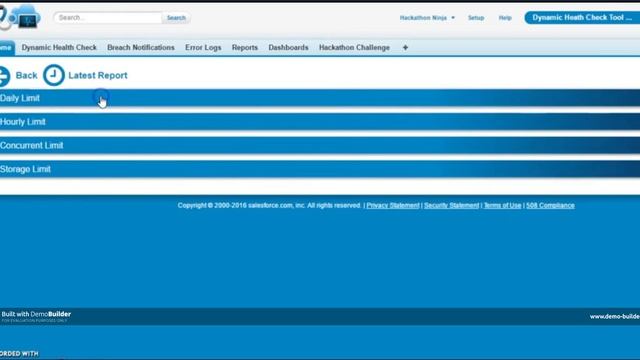Select the Dashboards tab
The height and width of the screenshot is (360, 640).
pos(288,48)
